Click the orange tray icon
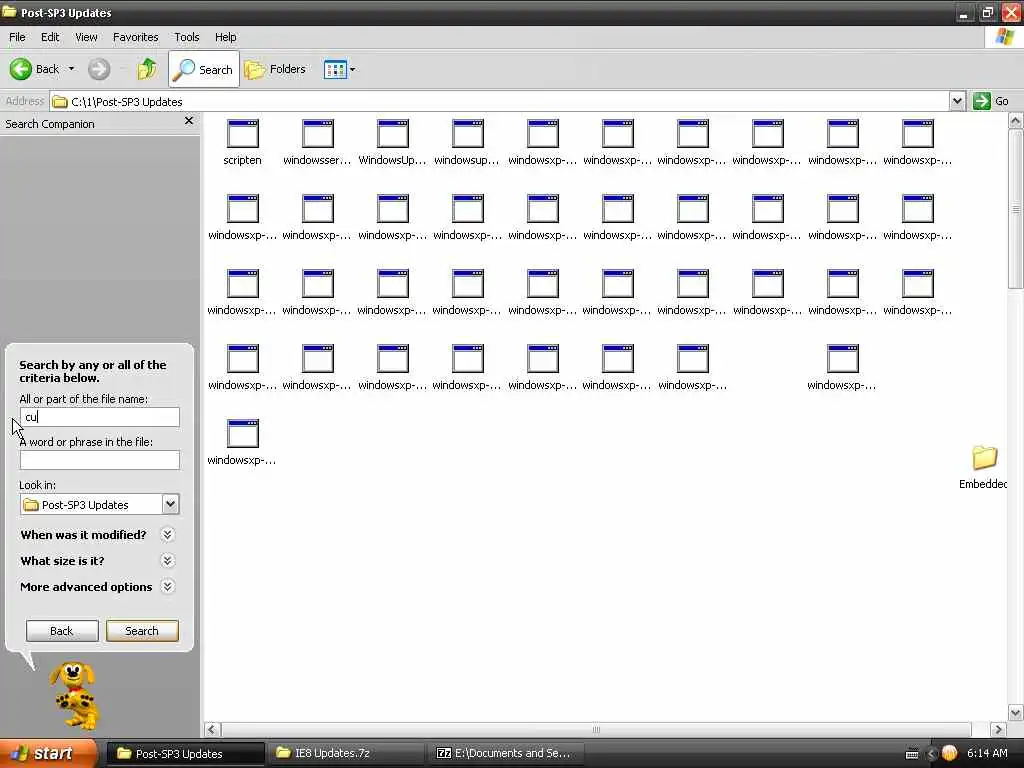Screen dimensions: 1024x768 (x=949, y=754)
